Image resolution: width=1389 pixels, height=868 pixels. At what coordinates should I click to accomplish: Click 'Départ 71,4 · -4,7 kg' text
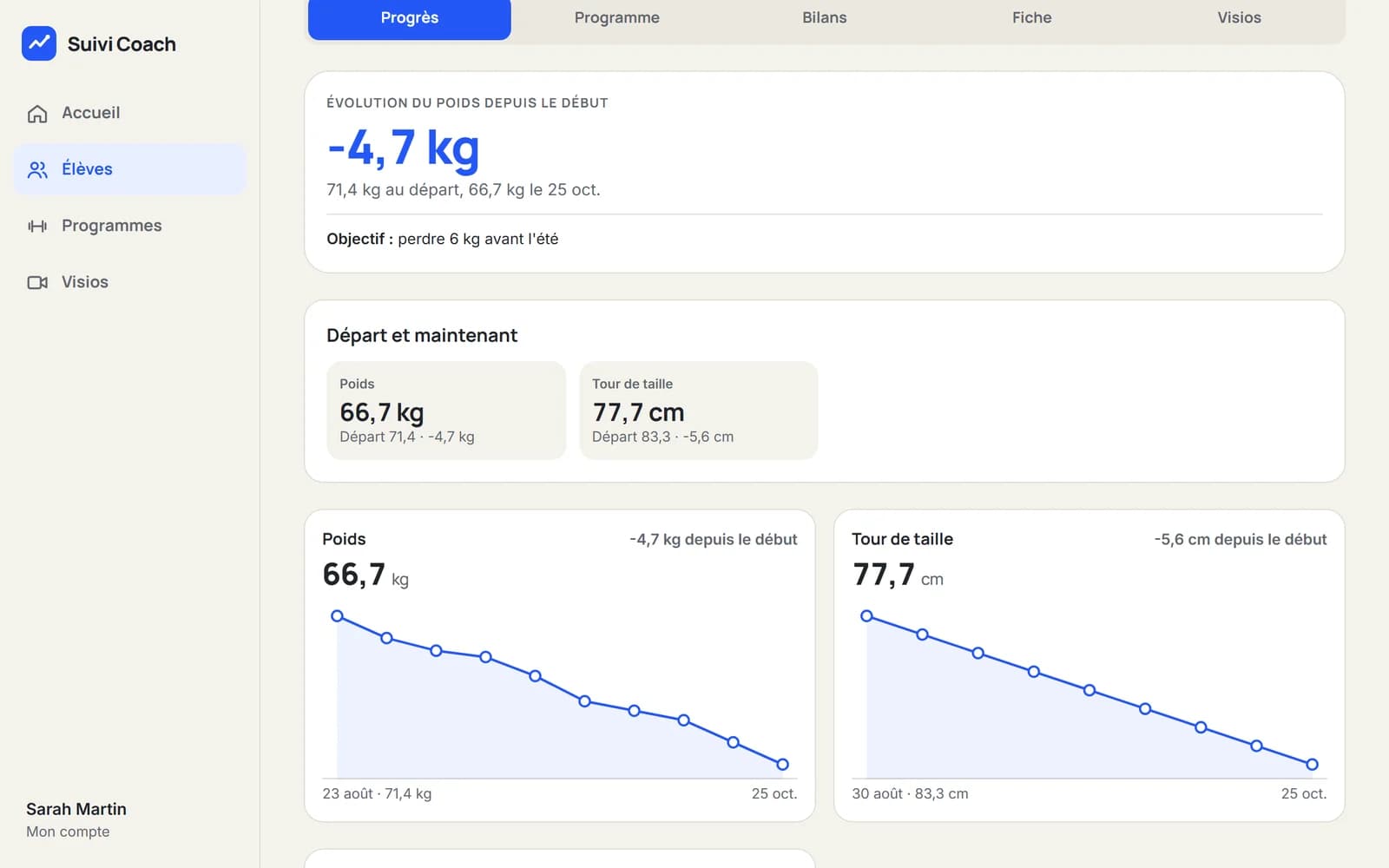click(x=407, y=437)
